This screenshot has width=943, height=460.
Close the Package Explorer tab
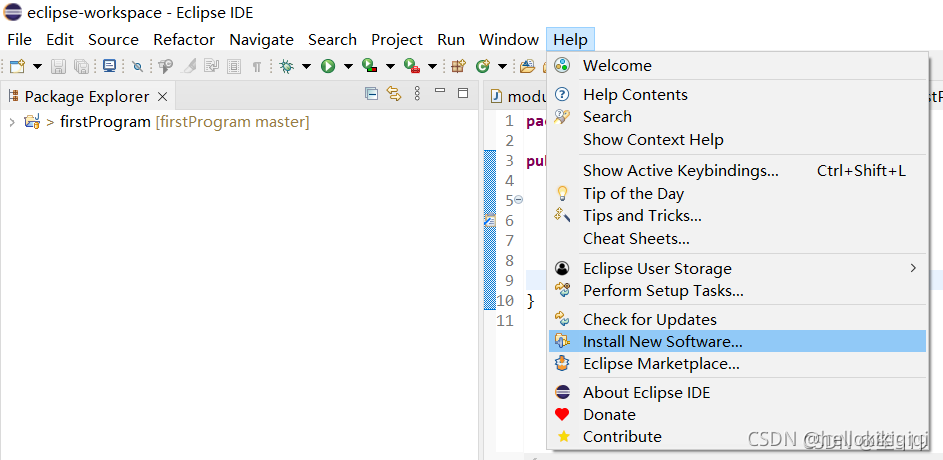pos(162,96)
